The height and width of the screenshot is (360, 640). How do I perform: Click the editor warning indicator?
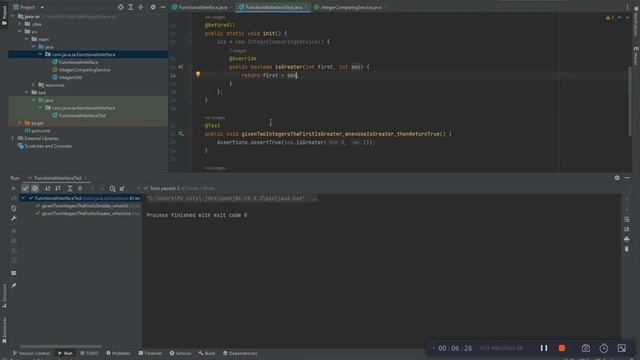coord(610,18)
